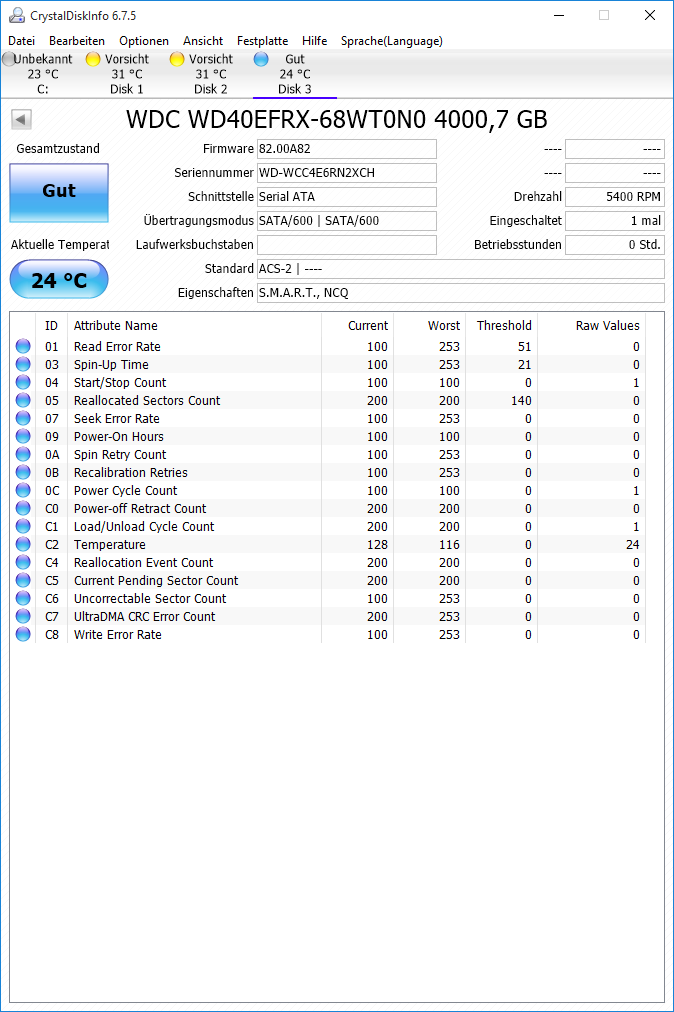Open the Hilfe menu
The image size is (674, 1012).
tap(314, 41)
